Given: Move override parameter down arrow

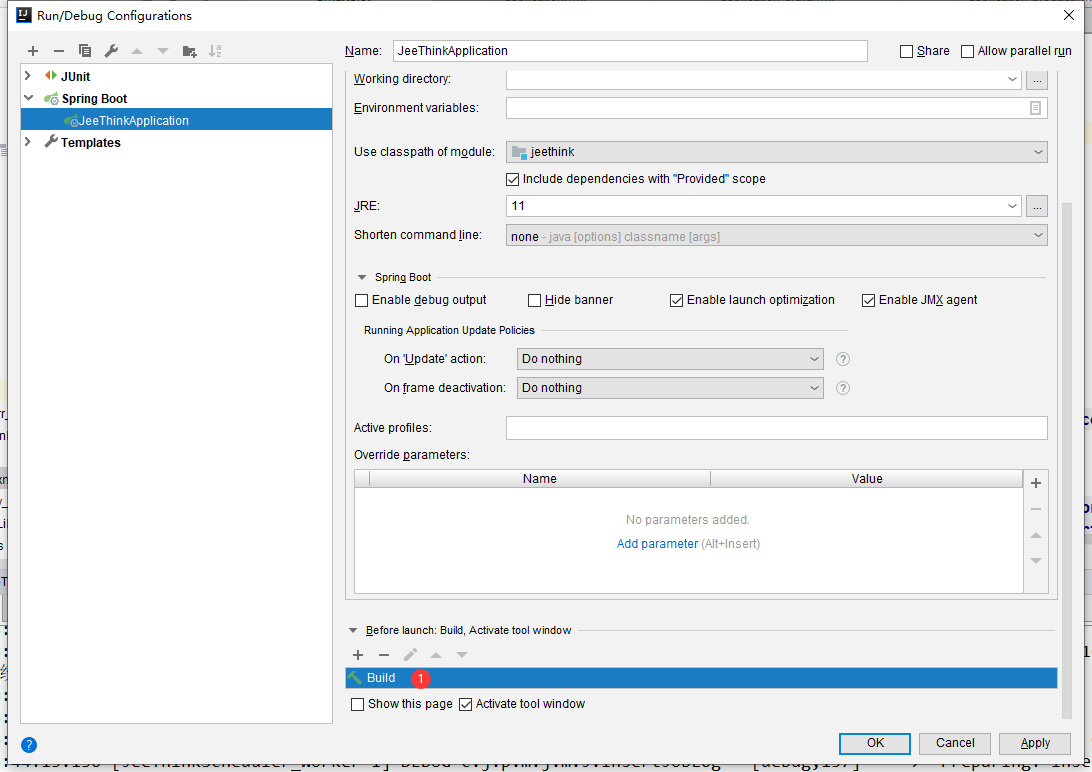Looking at the screenshot, I should click(x=1036, y=561).
